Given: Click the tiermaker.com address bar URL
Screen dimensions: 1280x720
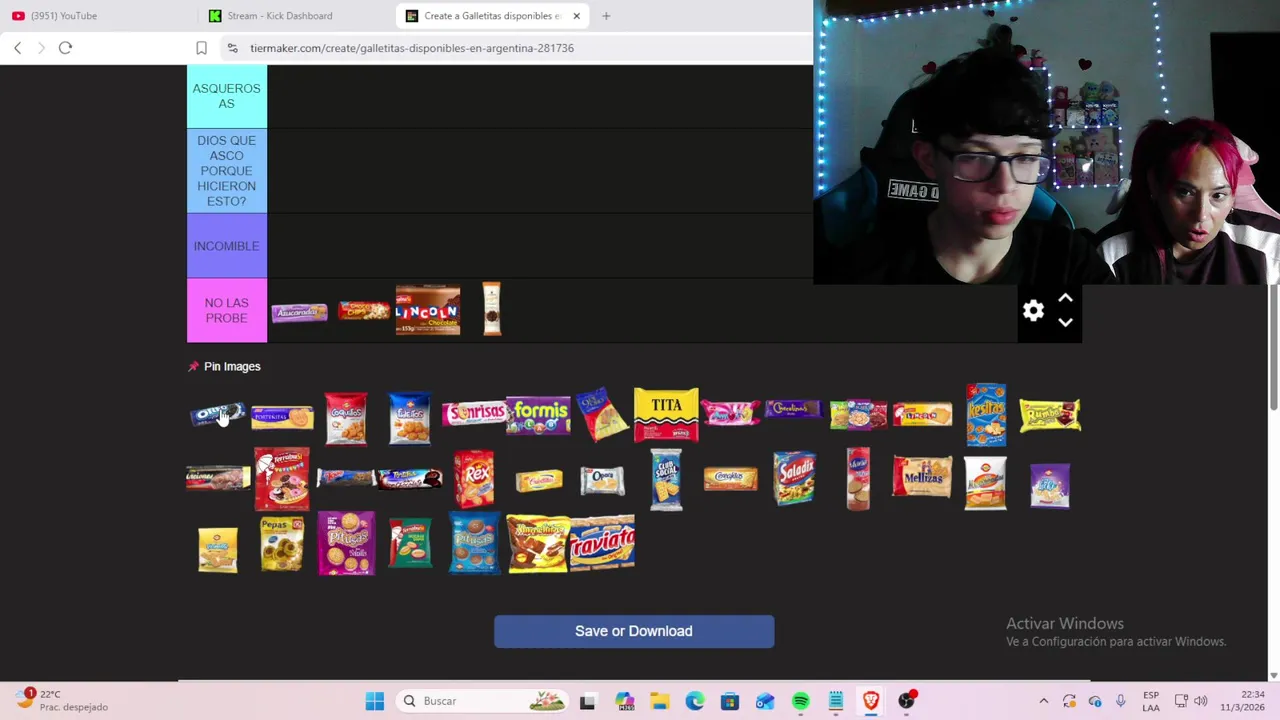Looking at the screenshot, I should click(412, 47).
